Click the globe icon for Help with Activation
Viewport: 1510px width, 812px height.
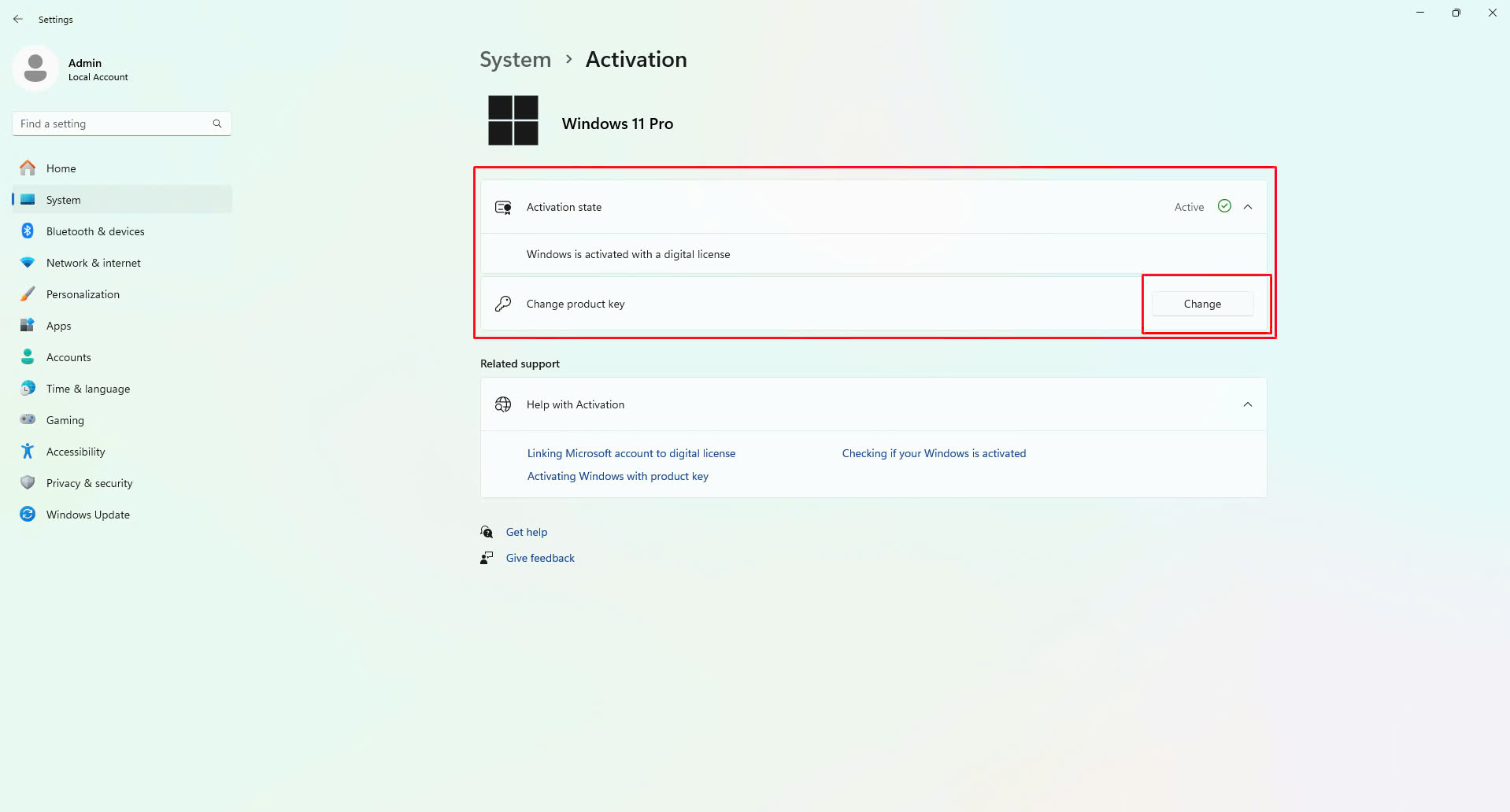[x=503, y=404]
